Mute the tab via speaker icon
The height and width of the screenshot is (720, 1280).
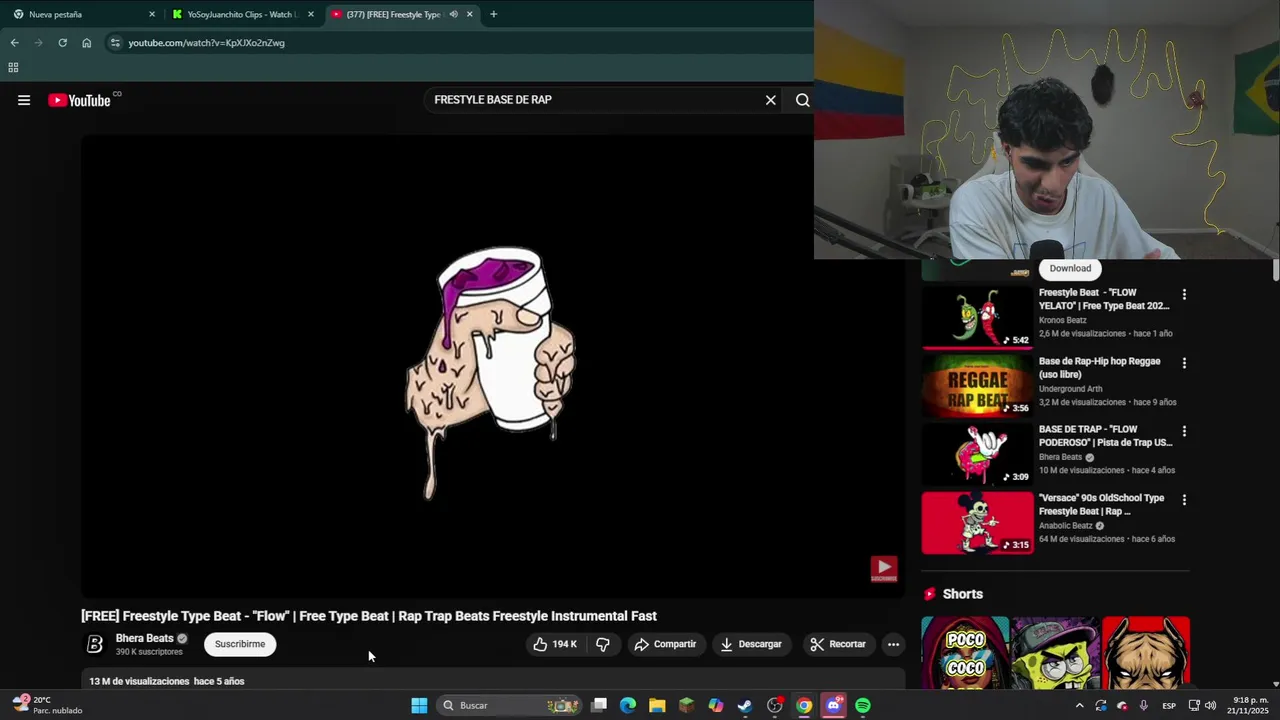tap(454, 14)
